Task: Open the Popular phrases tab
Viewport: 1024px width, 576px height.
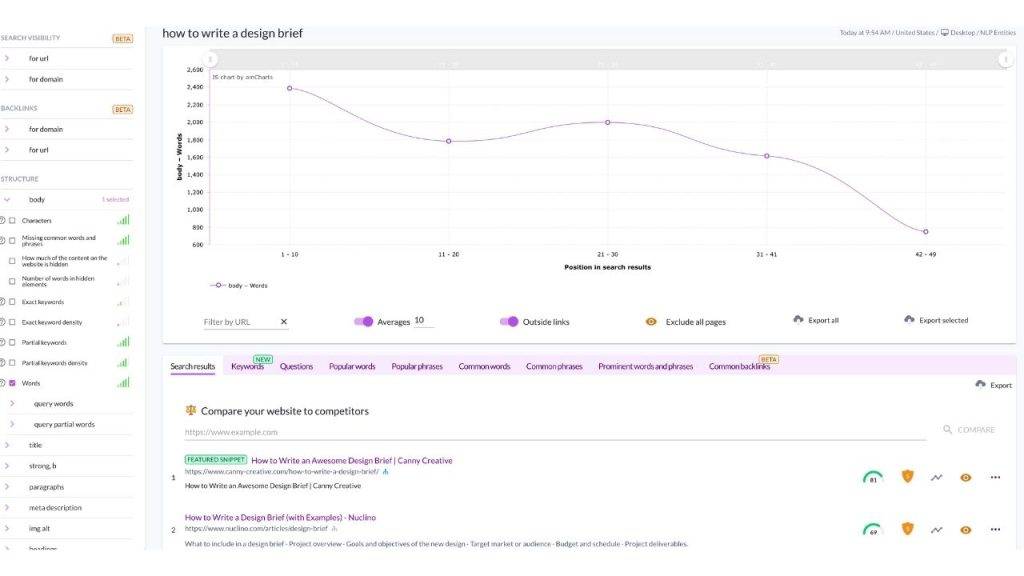Action: [x=417, y=366]
